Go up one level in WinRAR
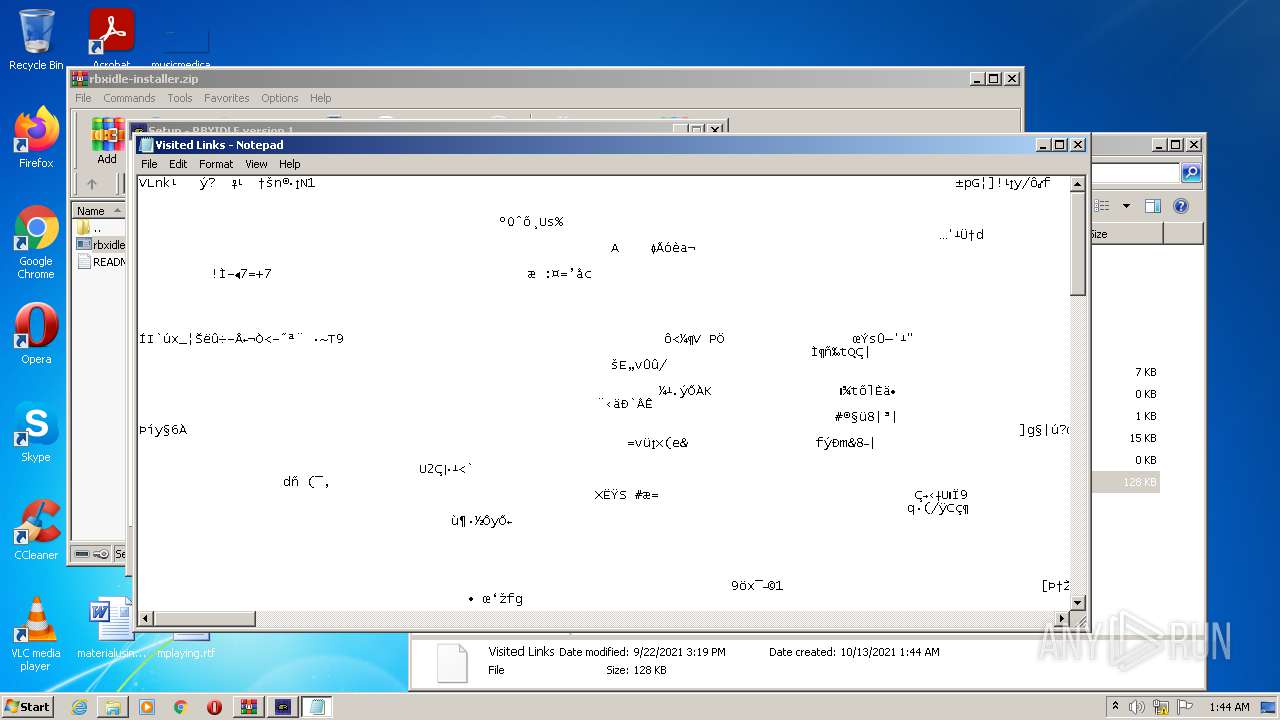This screenshot has height=720, width=1280. click(92, 184)
